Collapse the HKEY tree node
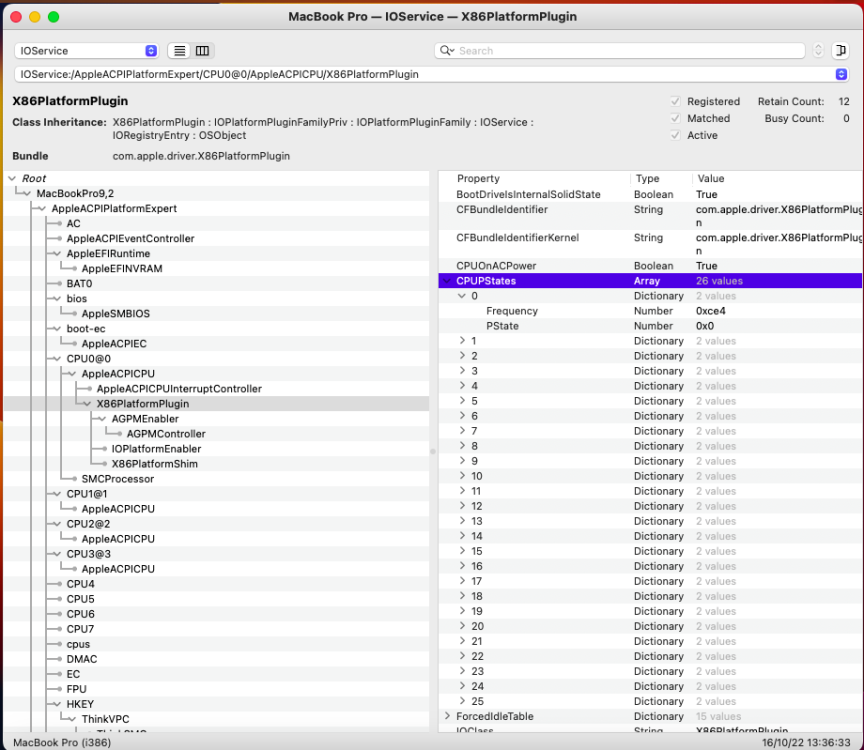864x750 pixels. (57, 704)
